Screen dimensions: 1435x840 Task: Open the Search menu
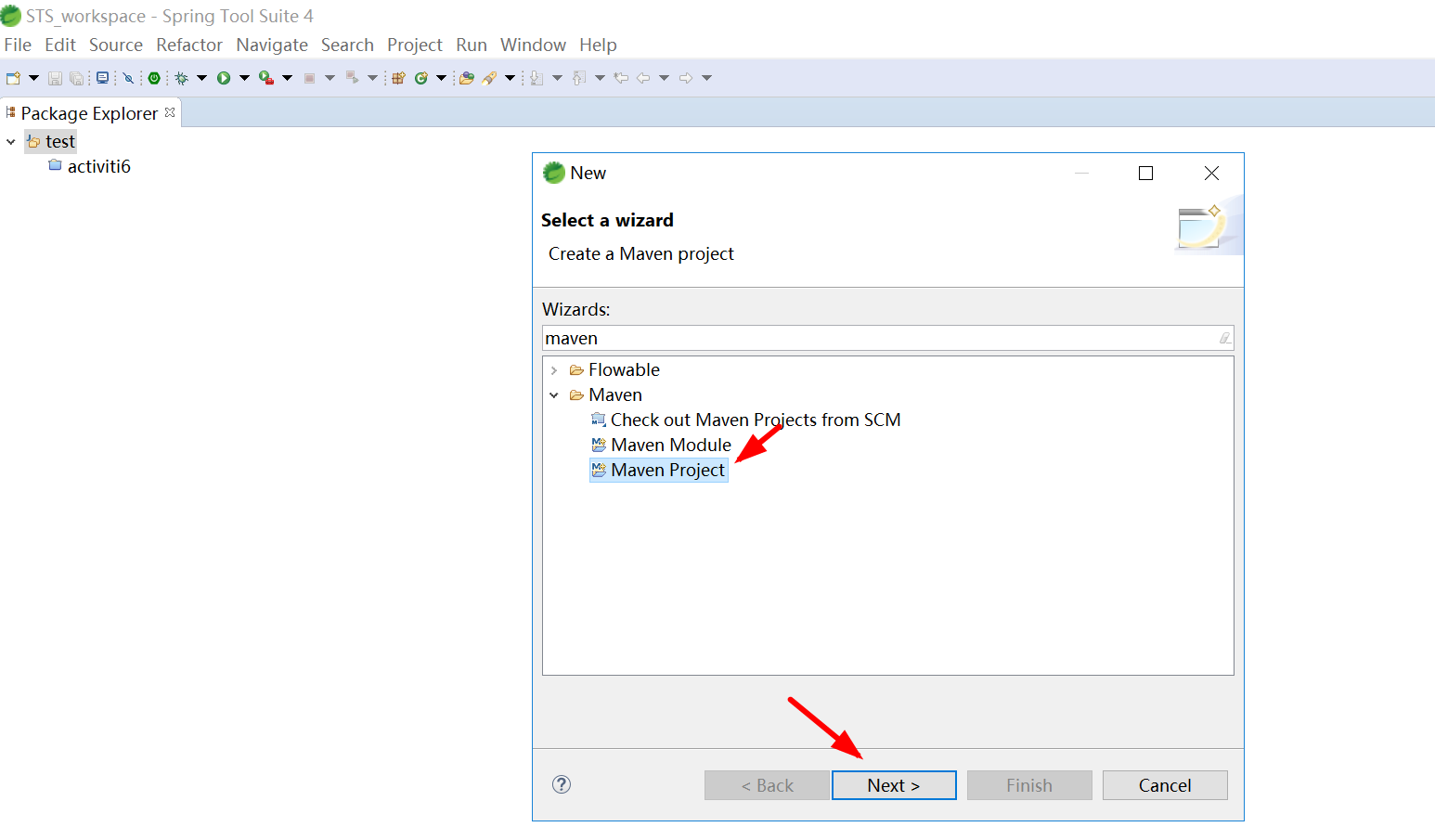347,45
